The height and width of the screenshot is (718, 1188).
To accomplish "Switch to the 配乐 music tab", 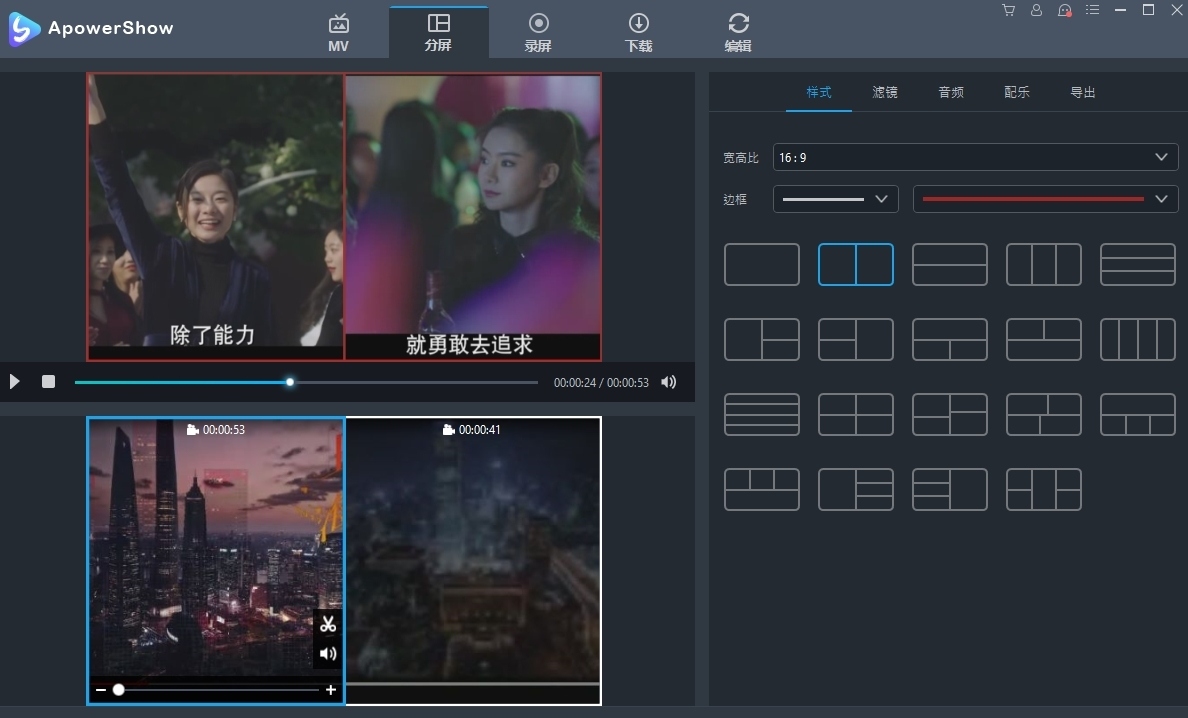I will (1016, 92).
